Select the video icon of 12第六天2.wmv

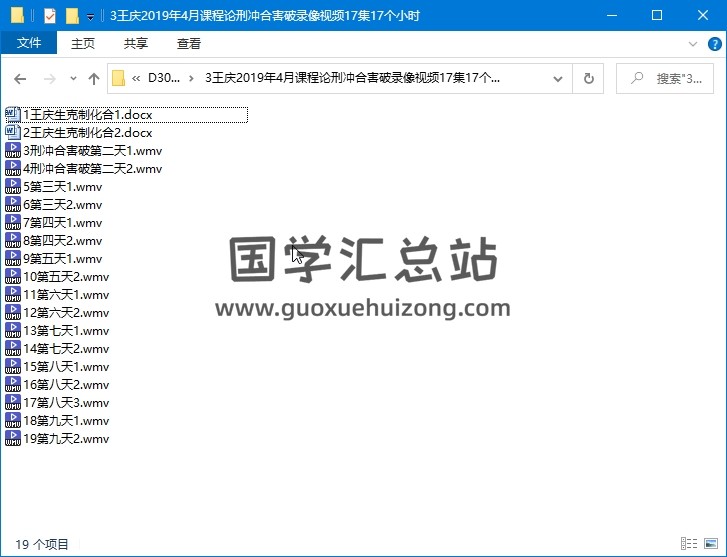point(13,313)
